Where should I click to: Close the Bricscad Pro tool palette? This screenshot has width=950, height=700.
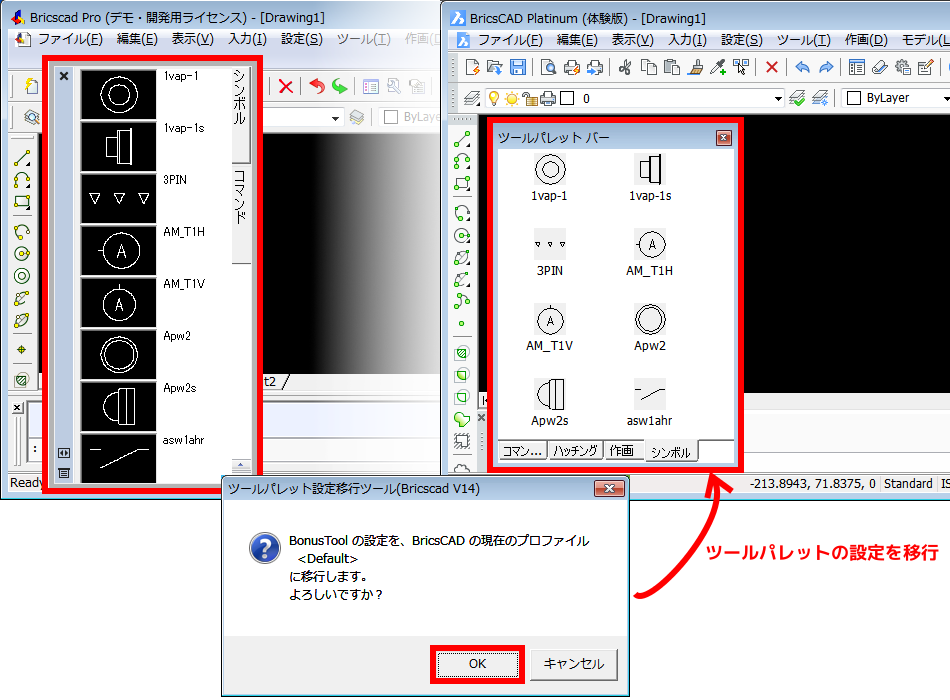[64, 76]
